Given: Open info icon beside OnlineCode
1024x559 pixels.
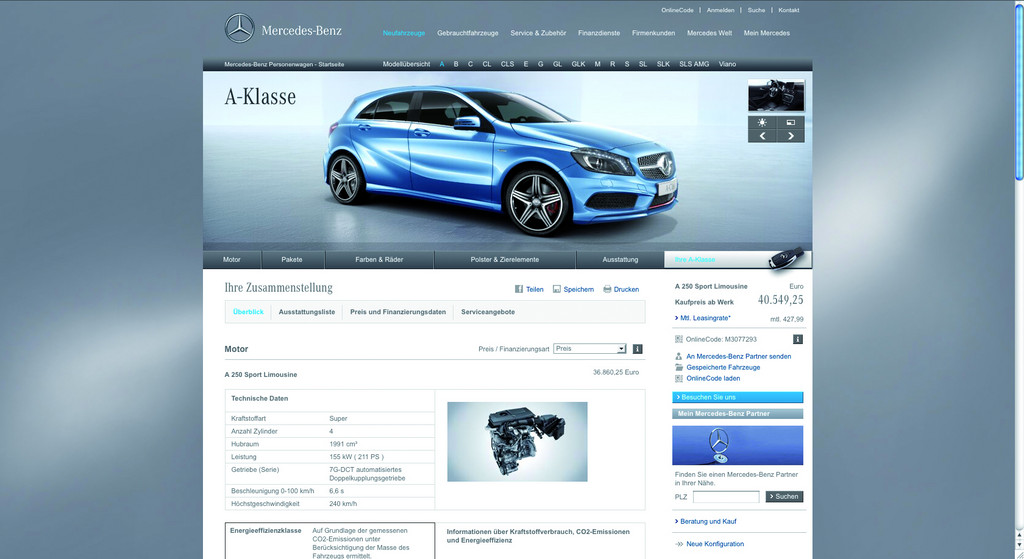Looking at the screenshot, I should pyautogui.click(x=798, y=339).
